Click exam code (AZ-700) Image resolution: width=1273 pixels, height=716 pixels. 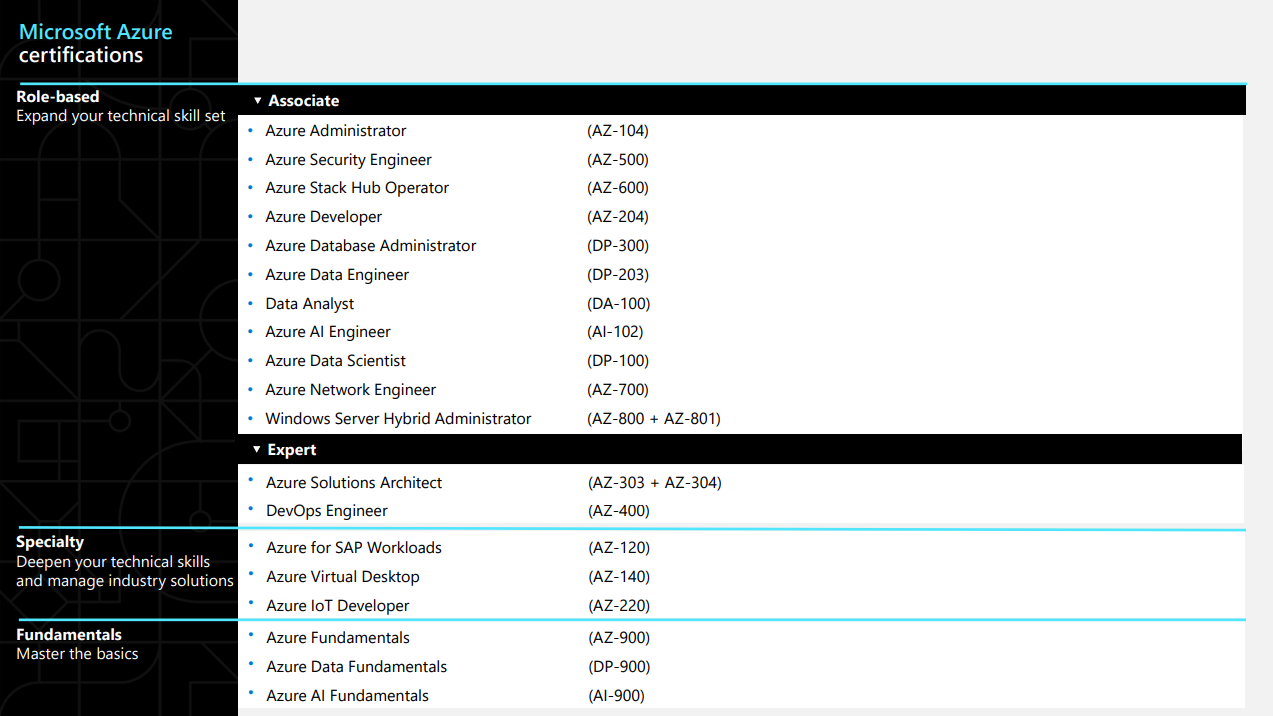pos(618,390)
